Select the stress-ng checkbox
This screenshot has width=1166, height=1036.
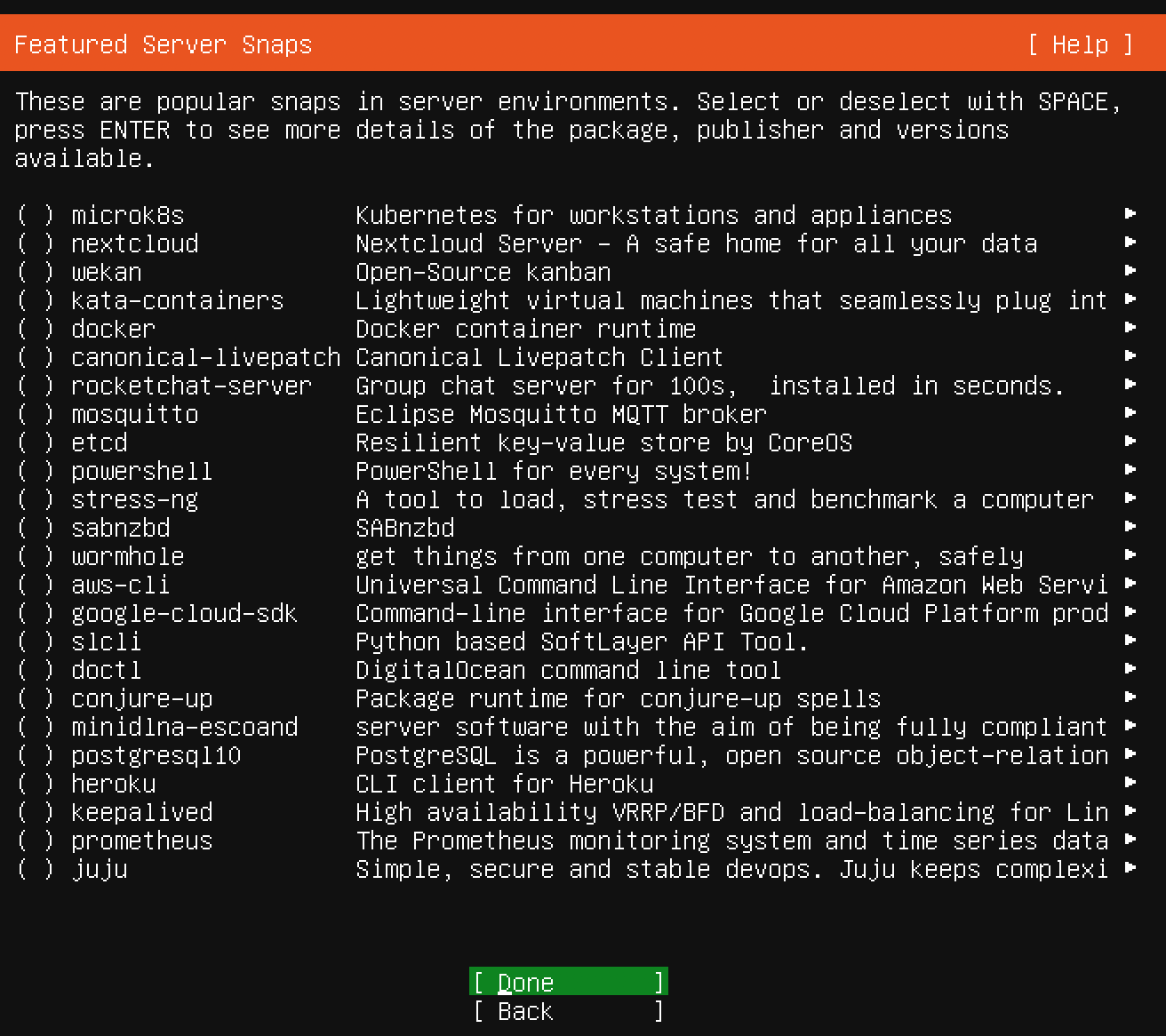(36, 499)
